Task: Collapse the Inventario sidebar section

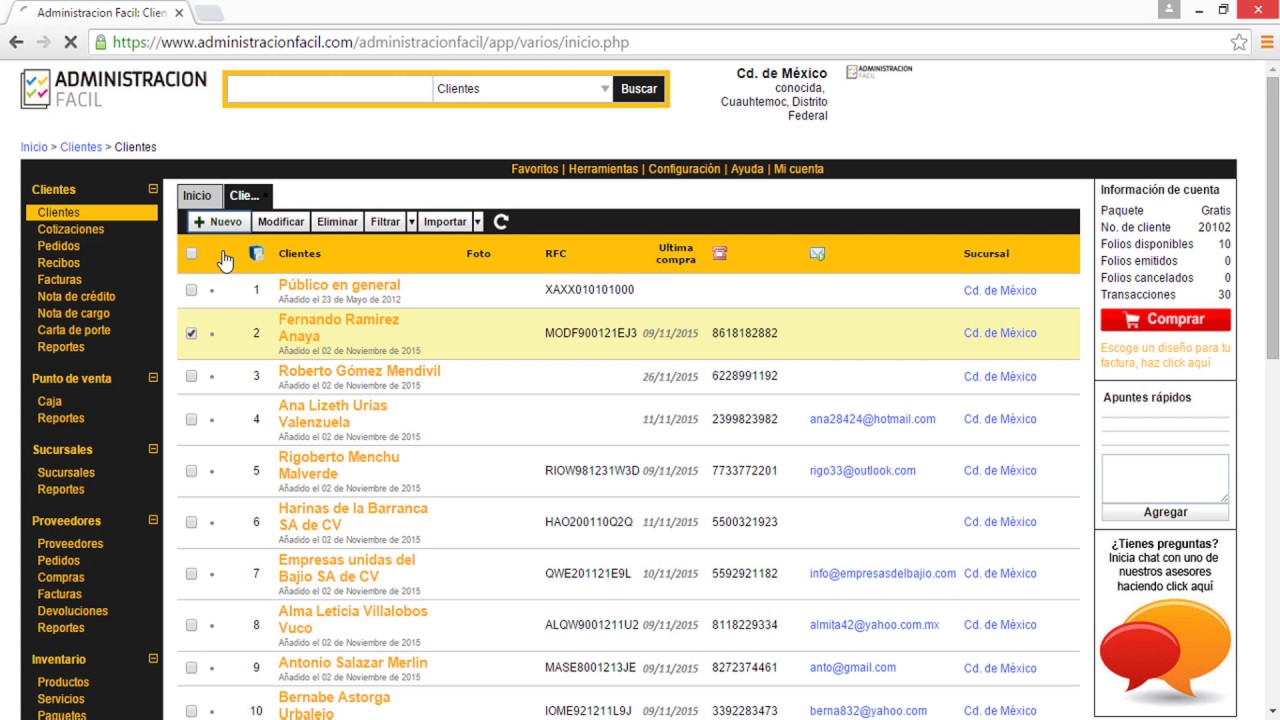Action: click(x=153, y=659)
